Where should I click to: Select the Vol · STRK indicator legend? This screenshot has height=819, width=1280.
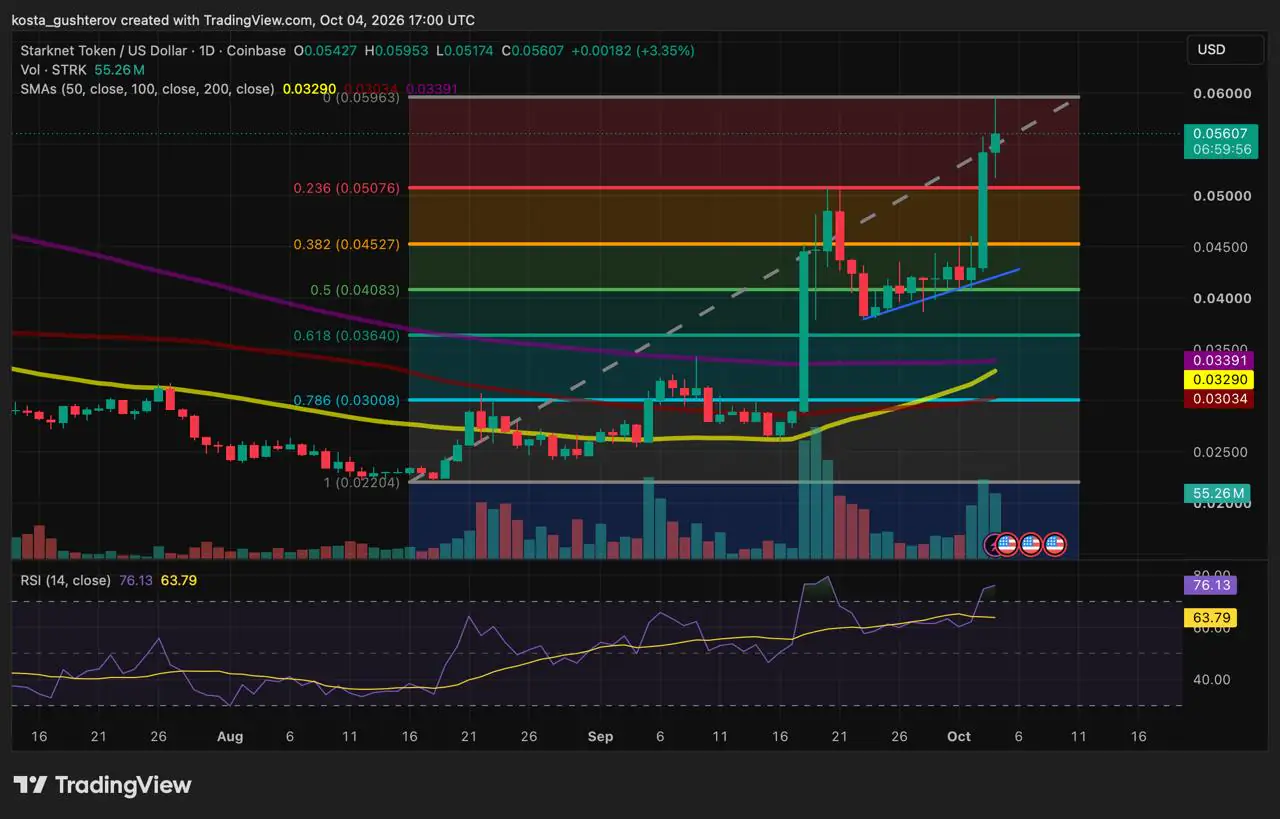56,70
